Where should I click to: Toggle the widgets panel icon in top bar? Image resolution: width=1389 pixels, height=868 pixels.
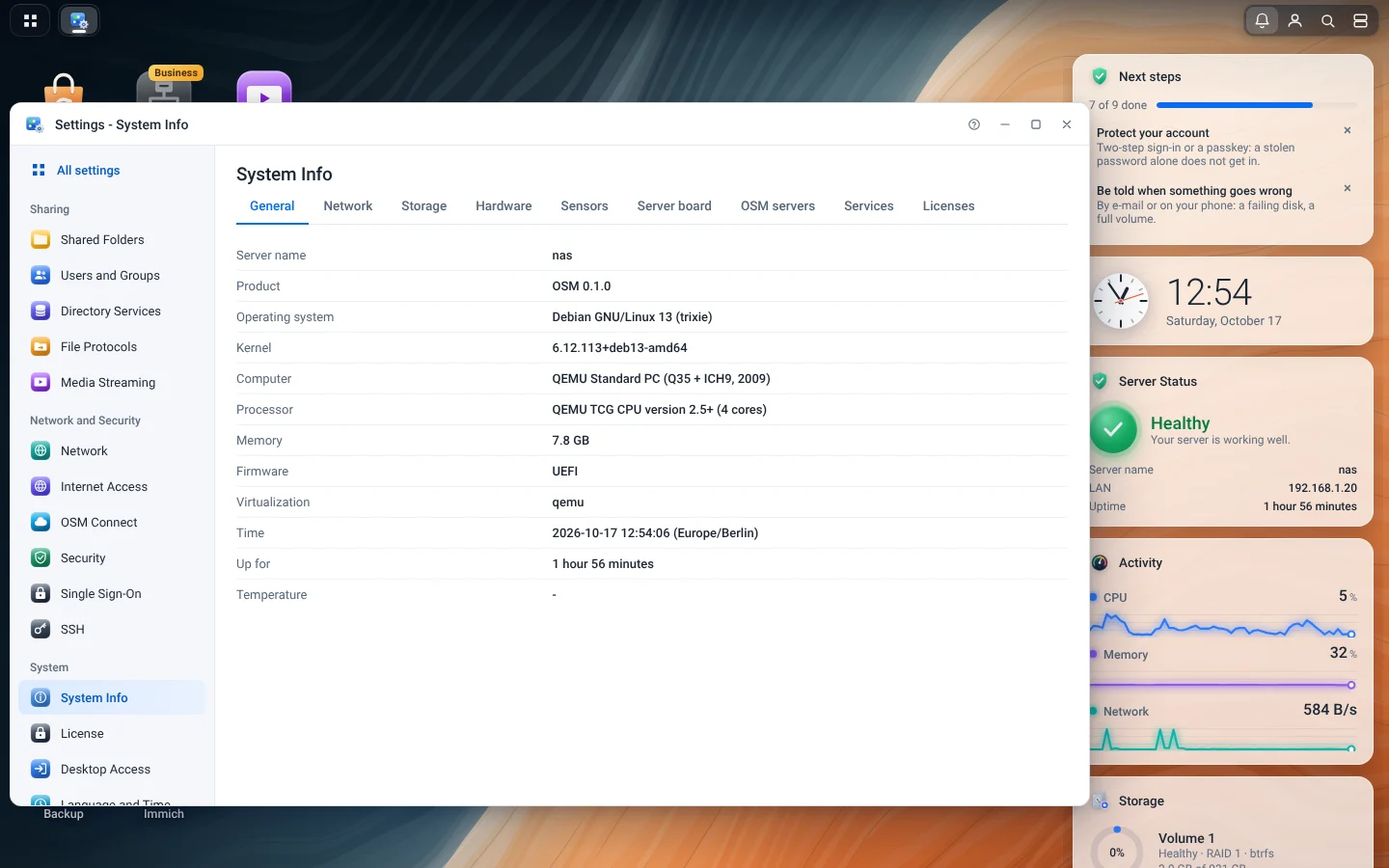(x=1360, y=20)
